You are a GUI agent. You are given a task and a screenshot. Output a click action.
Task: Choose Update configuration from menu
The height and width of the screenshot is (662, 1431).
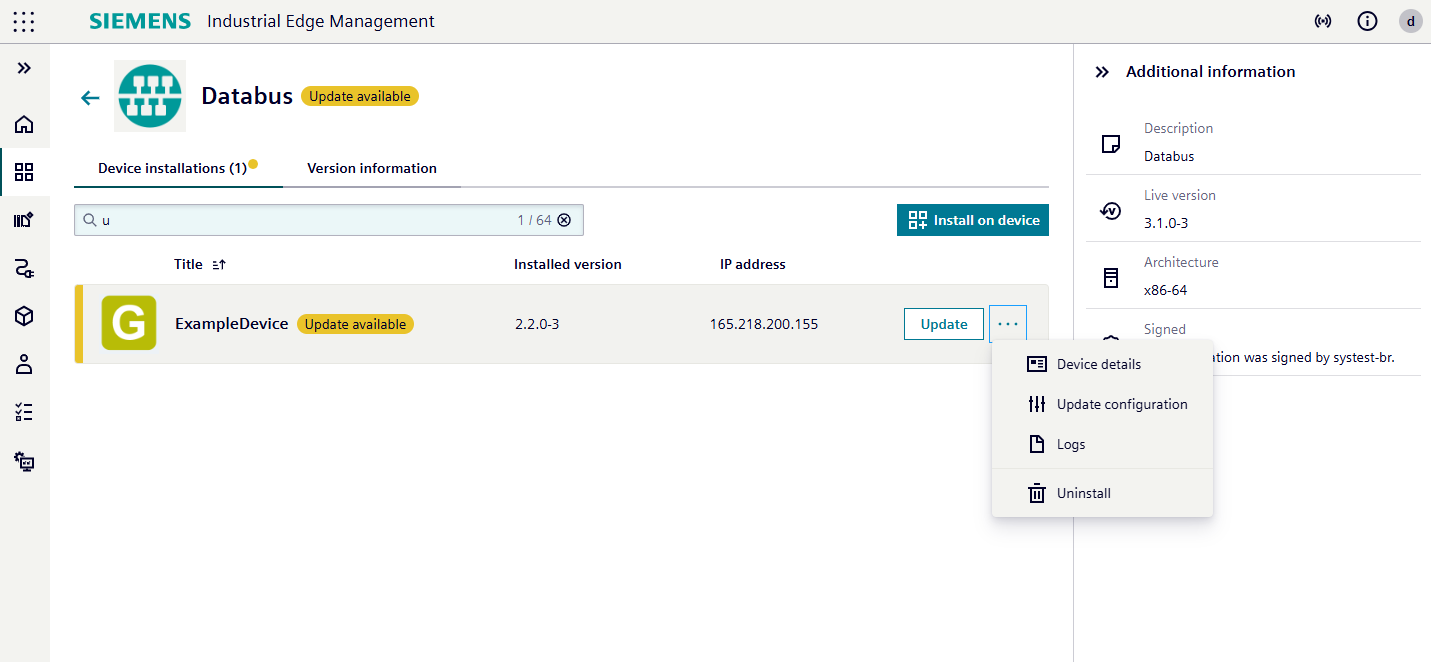(x=1102, y=404)
